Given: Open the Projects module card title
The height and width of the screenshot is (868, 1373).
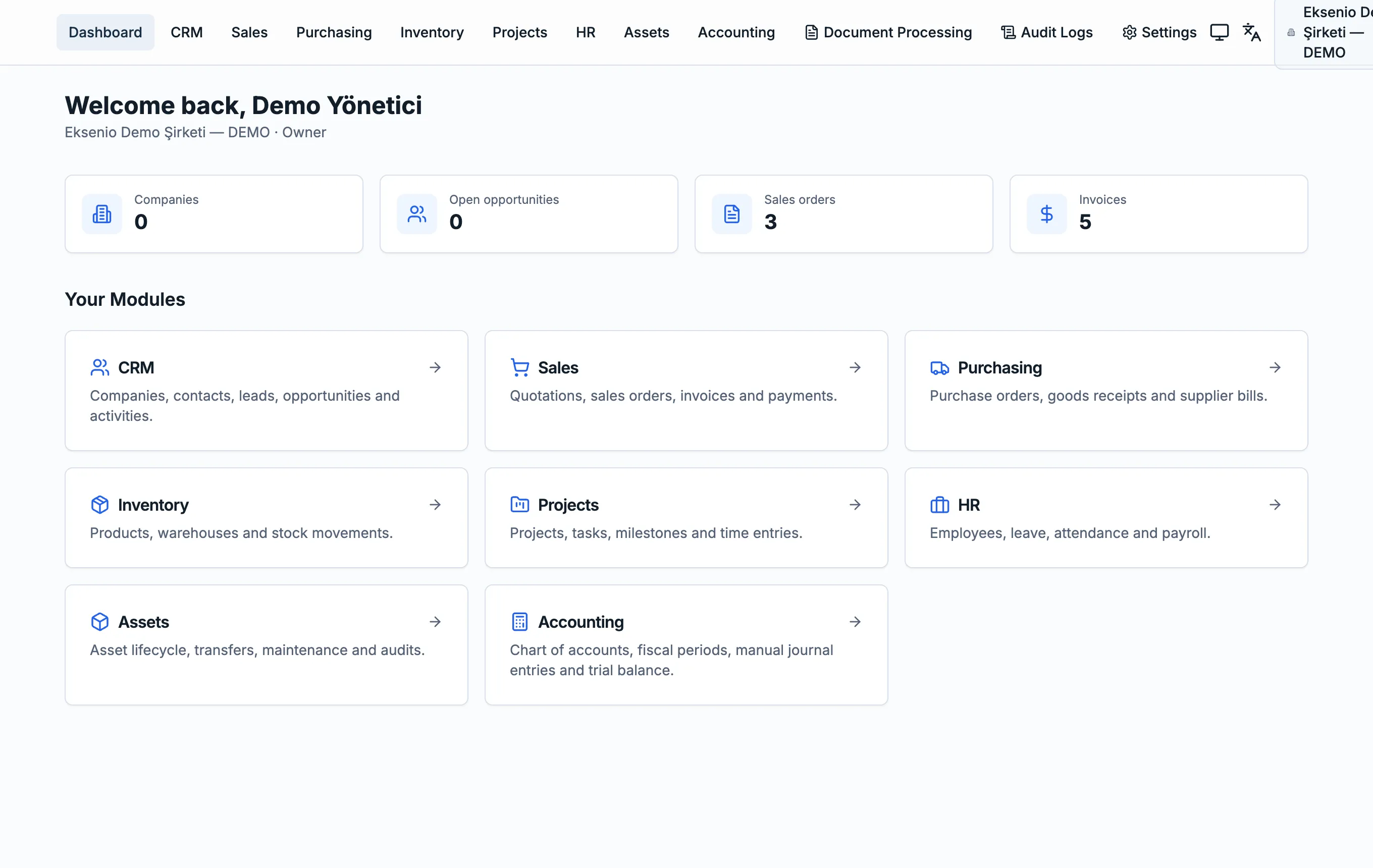Looking at the screenshot, I should (x=568, y=505).
